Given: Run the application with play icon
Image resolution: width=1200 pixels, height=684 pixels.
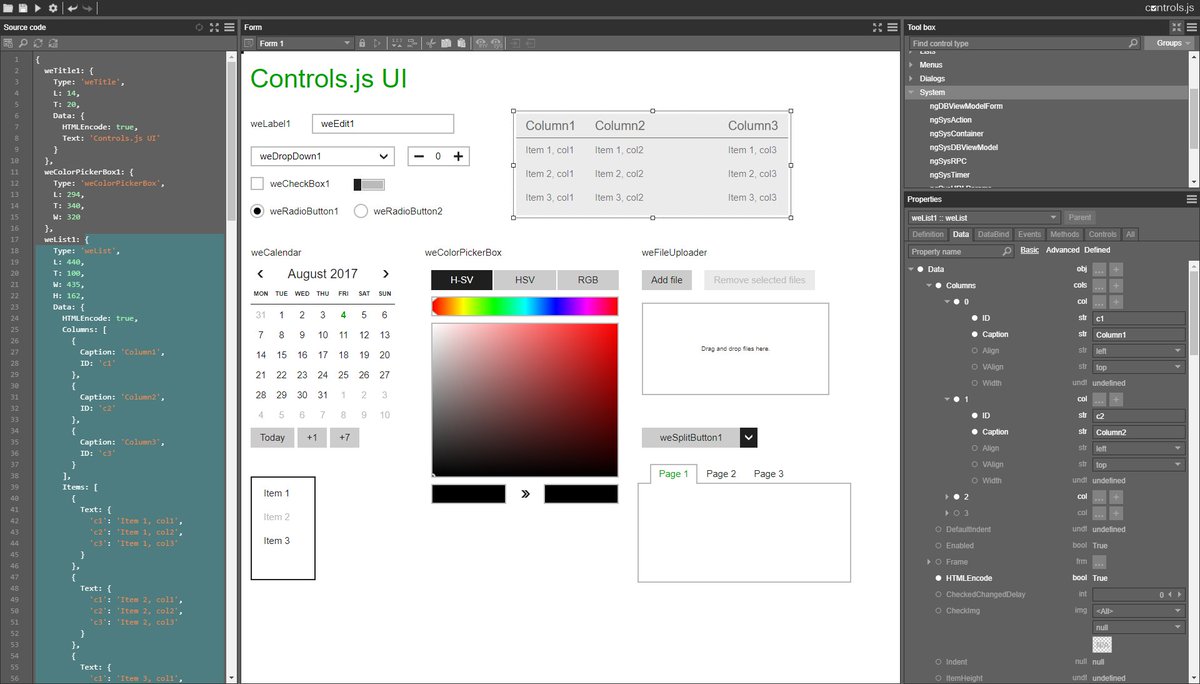Looking at the screenshot, I should click(x=37, y=8).
